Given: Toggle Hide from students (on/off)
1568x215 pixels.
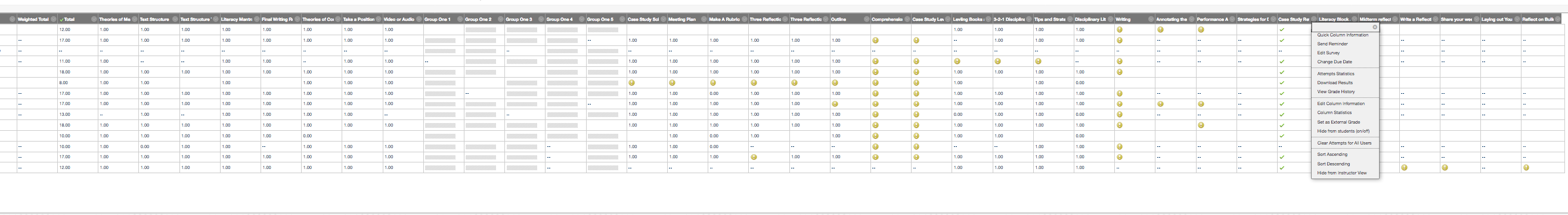Looking at the screenshot, I should pyautogui.click(x=1343, y=131).
